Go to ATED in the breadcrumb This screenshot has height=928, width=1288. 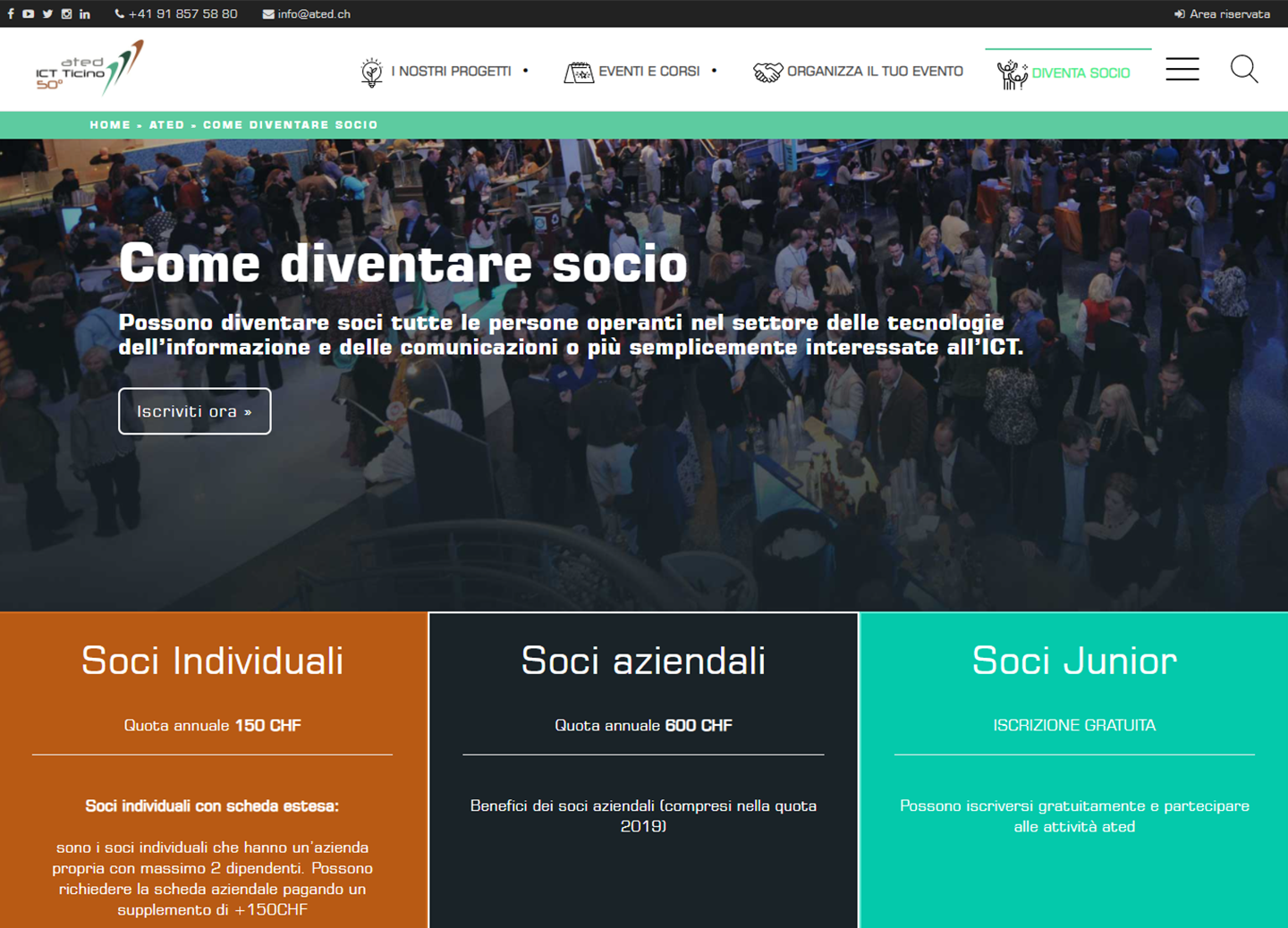(166, 125)
